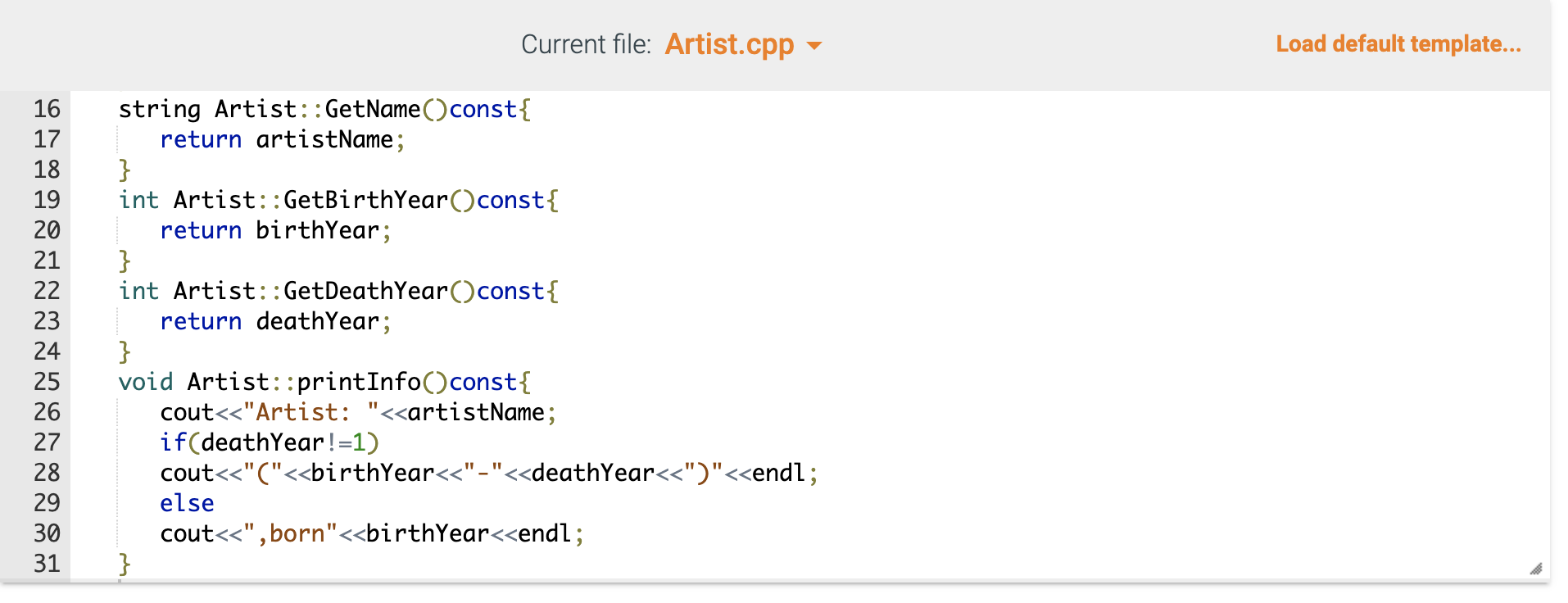Click the editor resize grip icon
1568x603 pixels.
pos(1535,569)
